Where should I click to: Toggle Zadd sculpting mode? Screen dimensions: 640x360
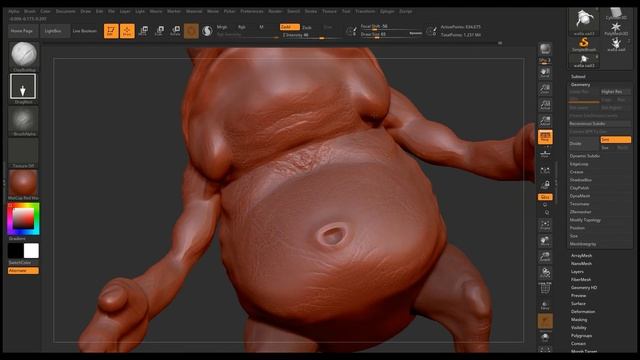tap(289, 27)
